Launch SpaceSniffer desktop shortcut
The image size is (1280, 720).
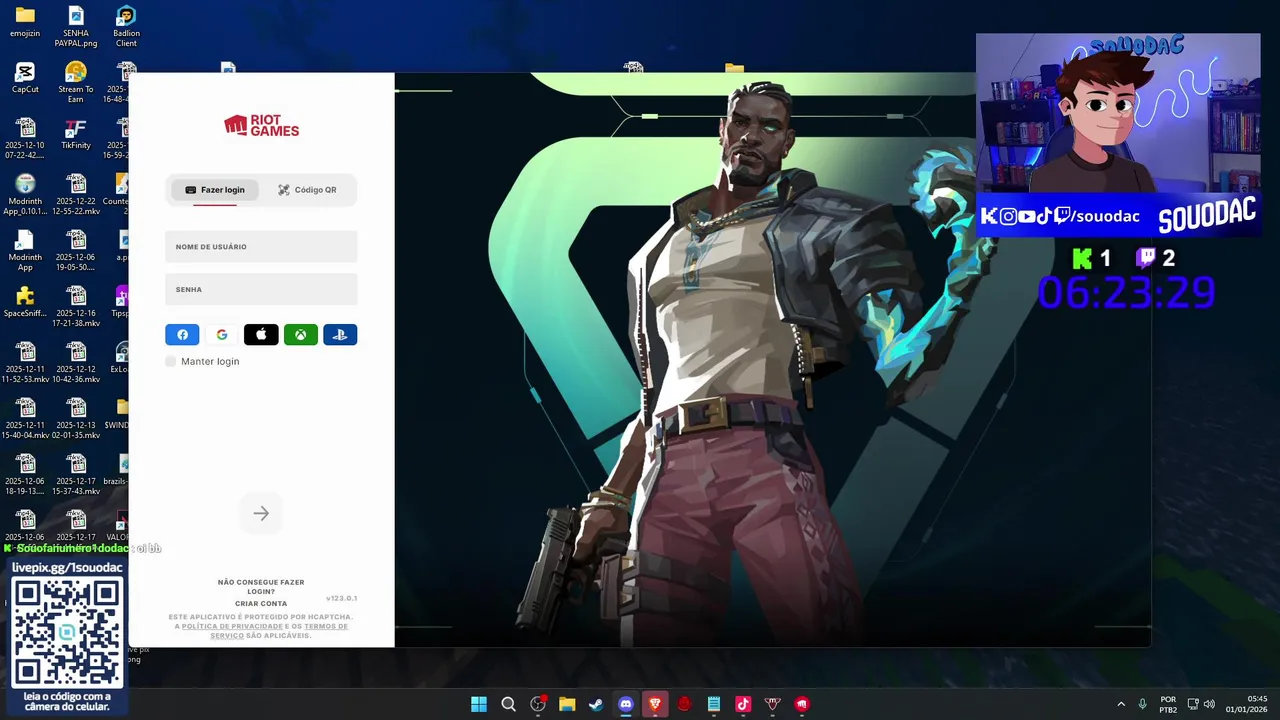click(25, 303)
